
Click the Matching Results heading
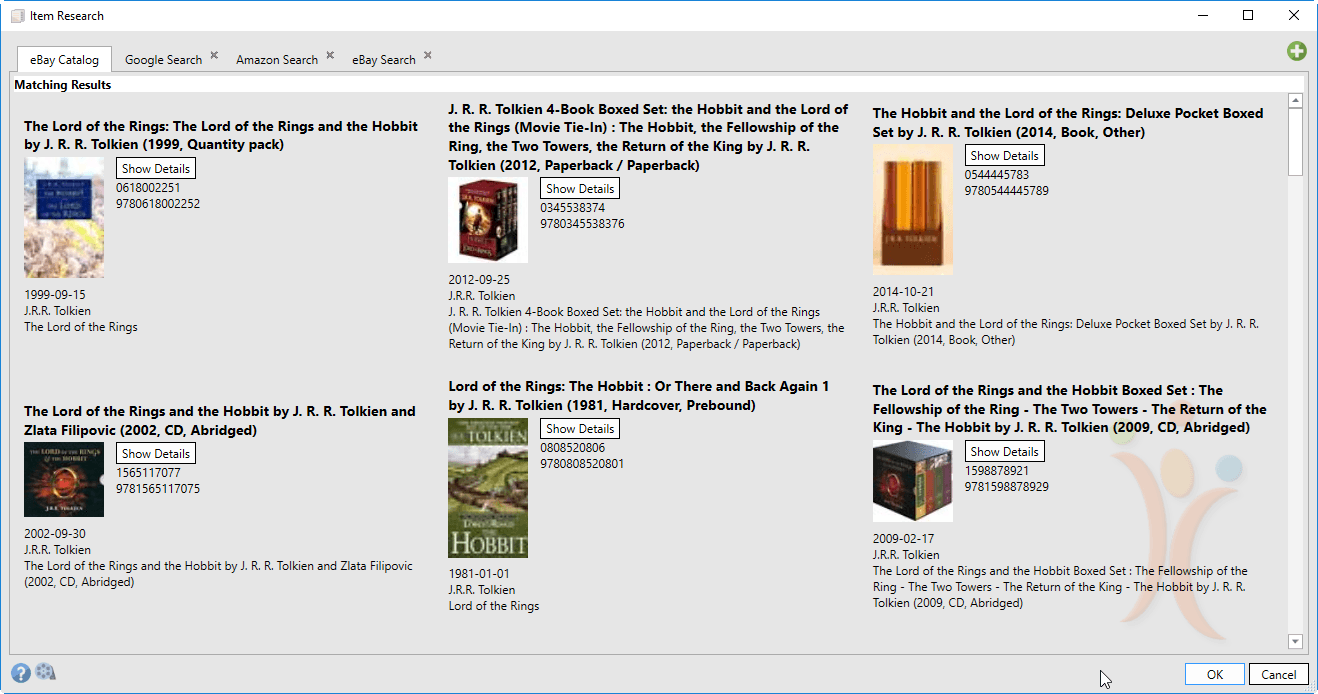(63, 85)
